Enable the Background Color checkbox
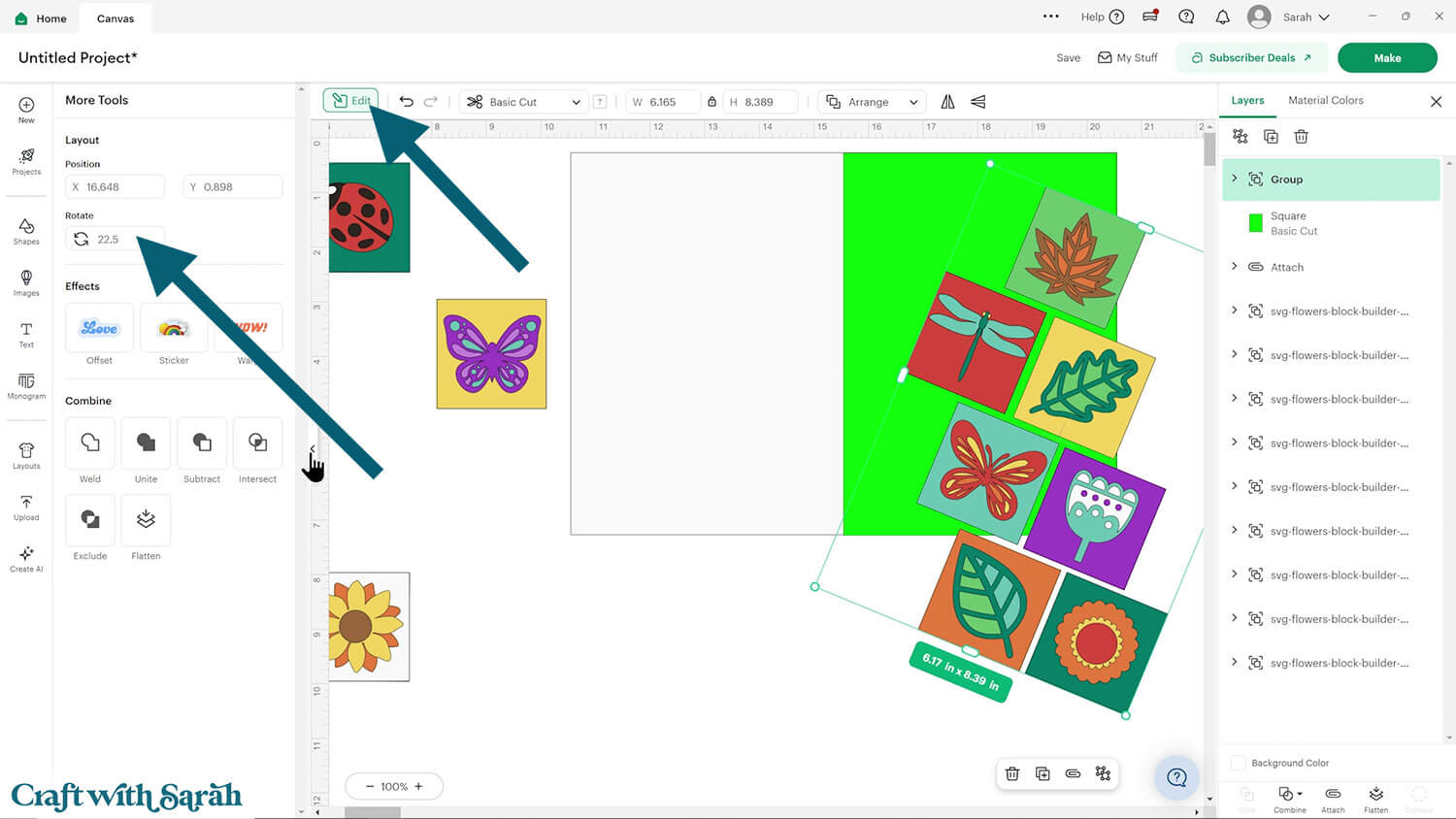Viewport: 1456px width, 819px height. tap(1238, 763)
